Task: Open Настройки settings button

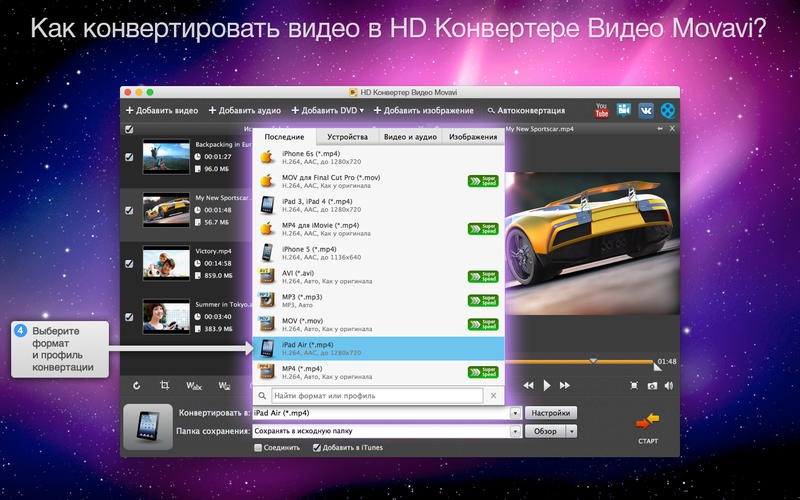Action: [x=551, y=413]
